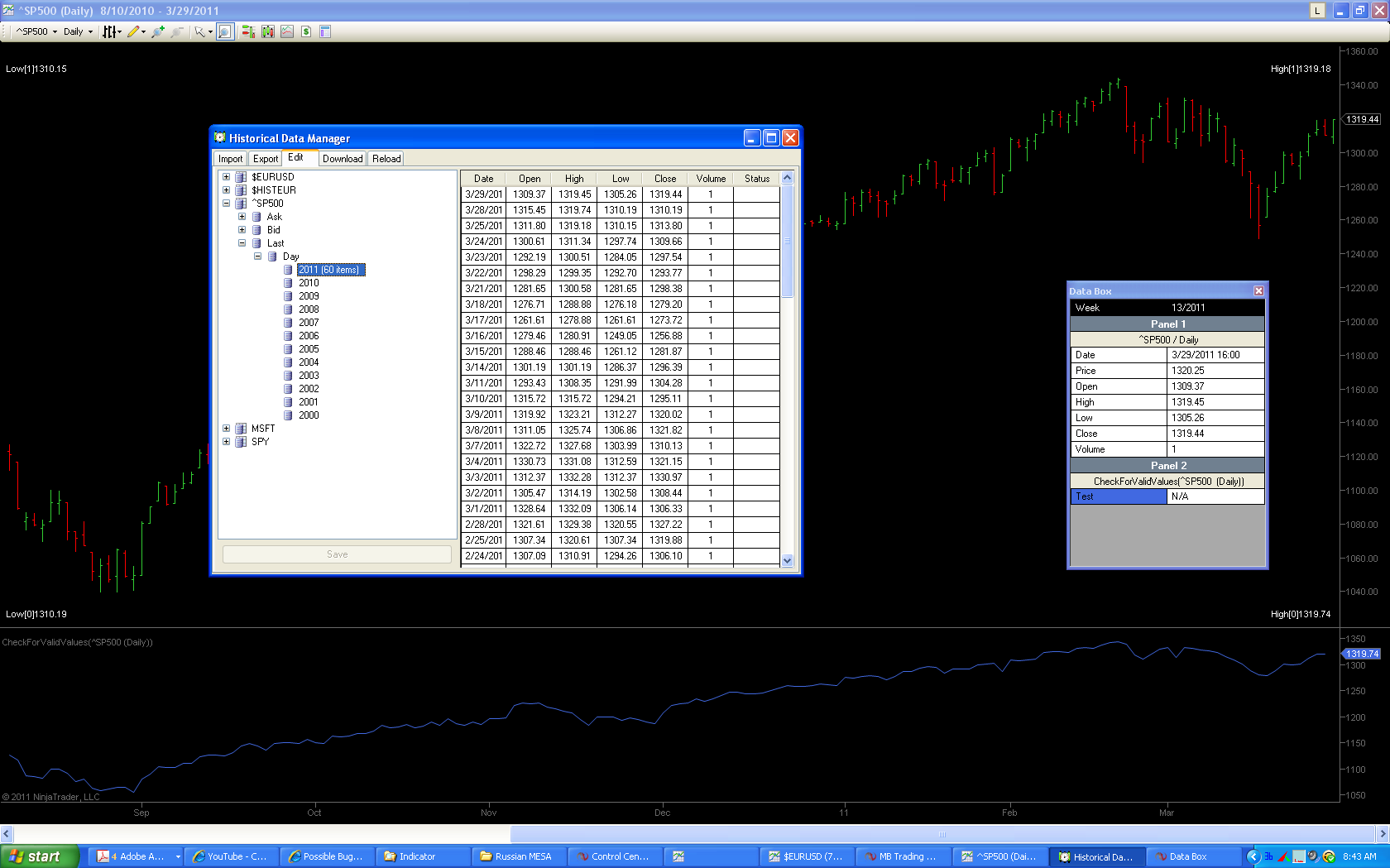The height and width of the screenshot is (868, 1390).
Task: Click the 1319.44 price marker on axis
Action: (x=1362, y=119)
